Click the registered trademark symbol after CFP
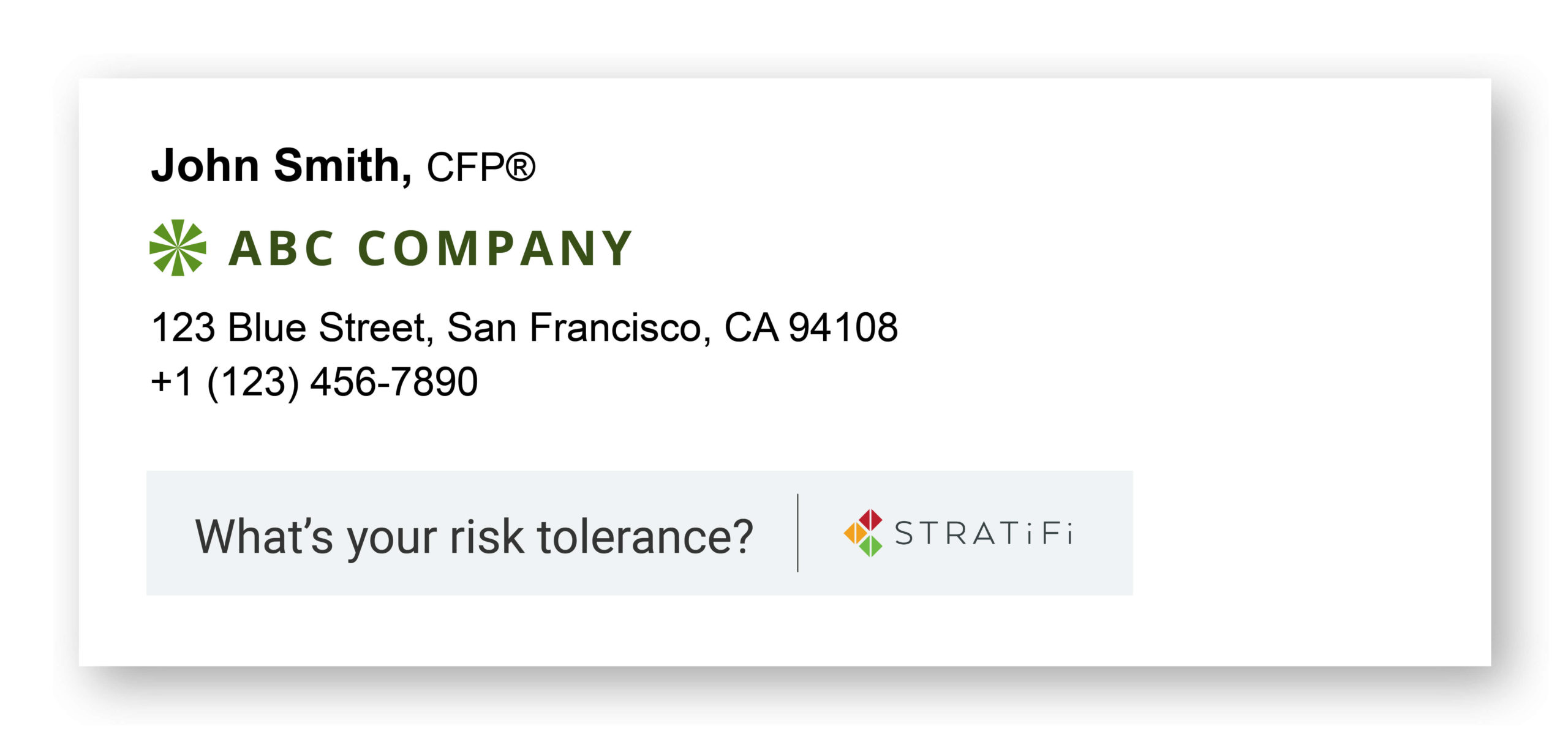The image size is (1568, 737). click(521, 167)
